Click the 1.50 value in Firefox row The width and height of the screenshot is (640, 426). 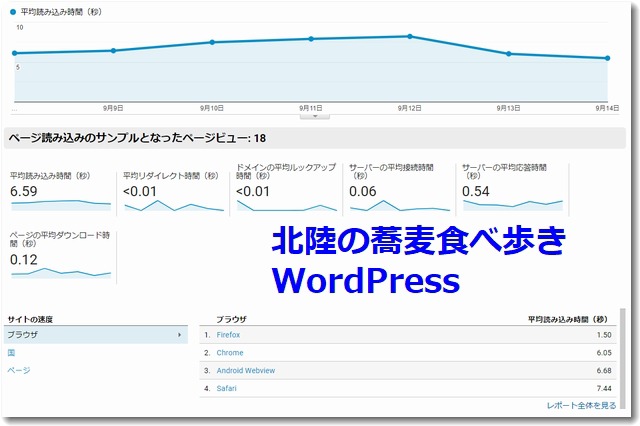coord(604,335)
